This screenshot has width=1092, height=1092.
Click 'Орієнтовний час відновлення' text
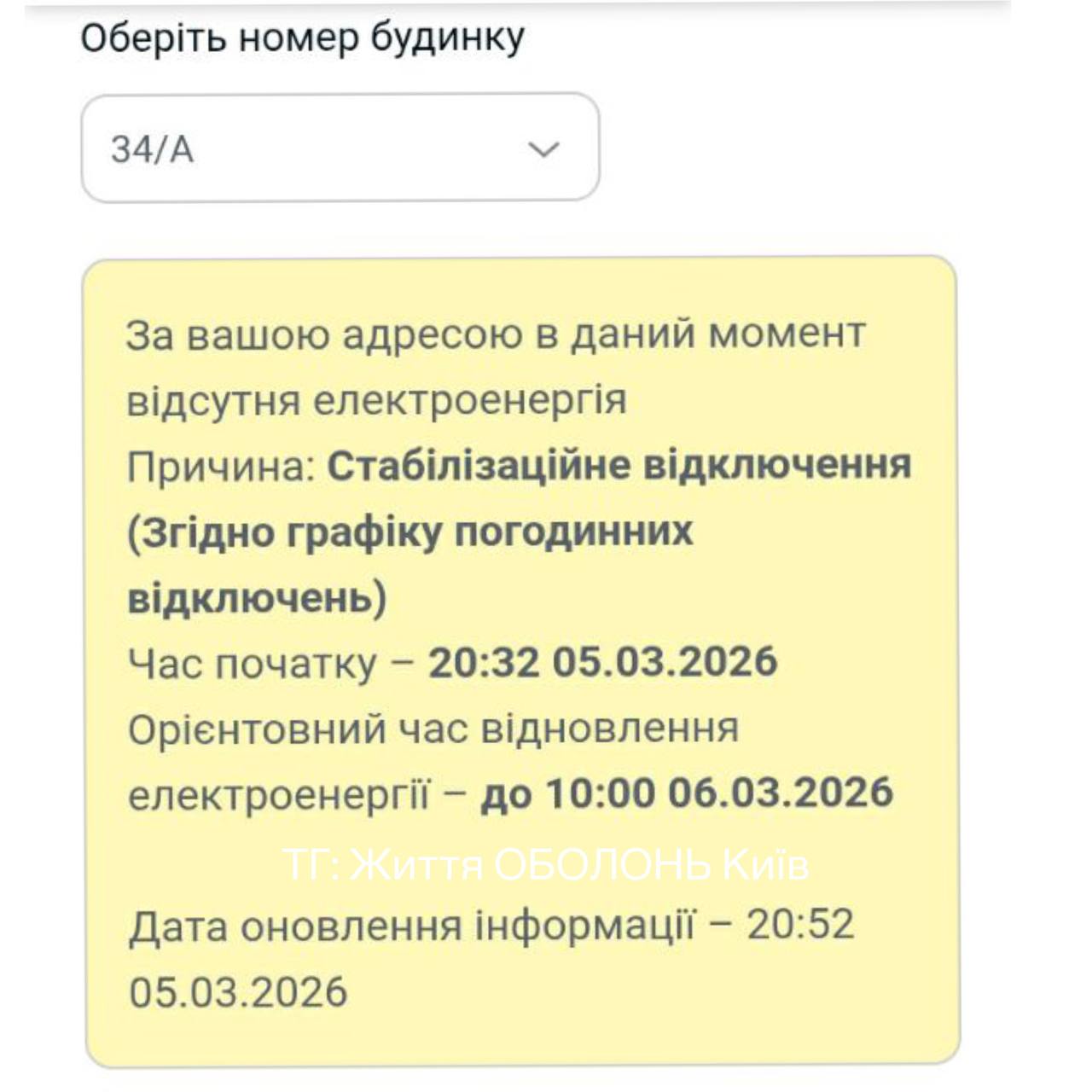pos(433,729)
